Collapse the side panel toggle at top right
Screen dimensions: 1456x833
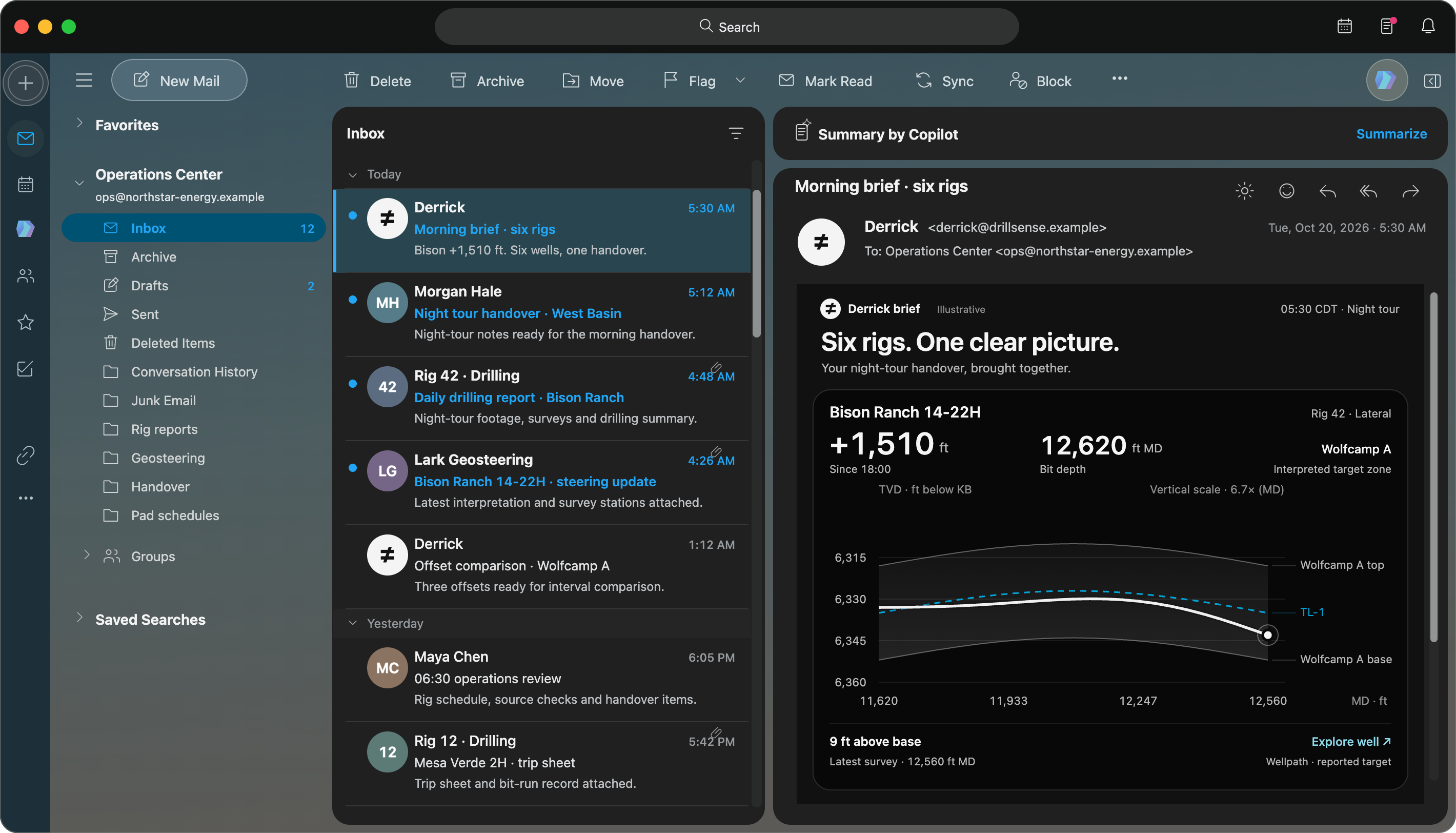[x=1432, y=81]
